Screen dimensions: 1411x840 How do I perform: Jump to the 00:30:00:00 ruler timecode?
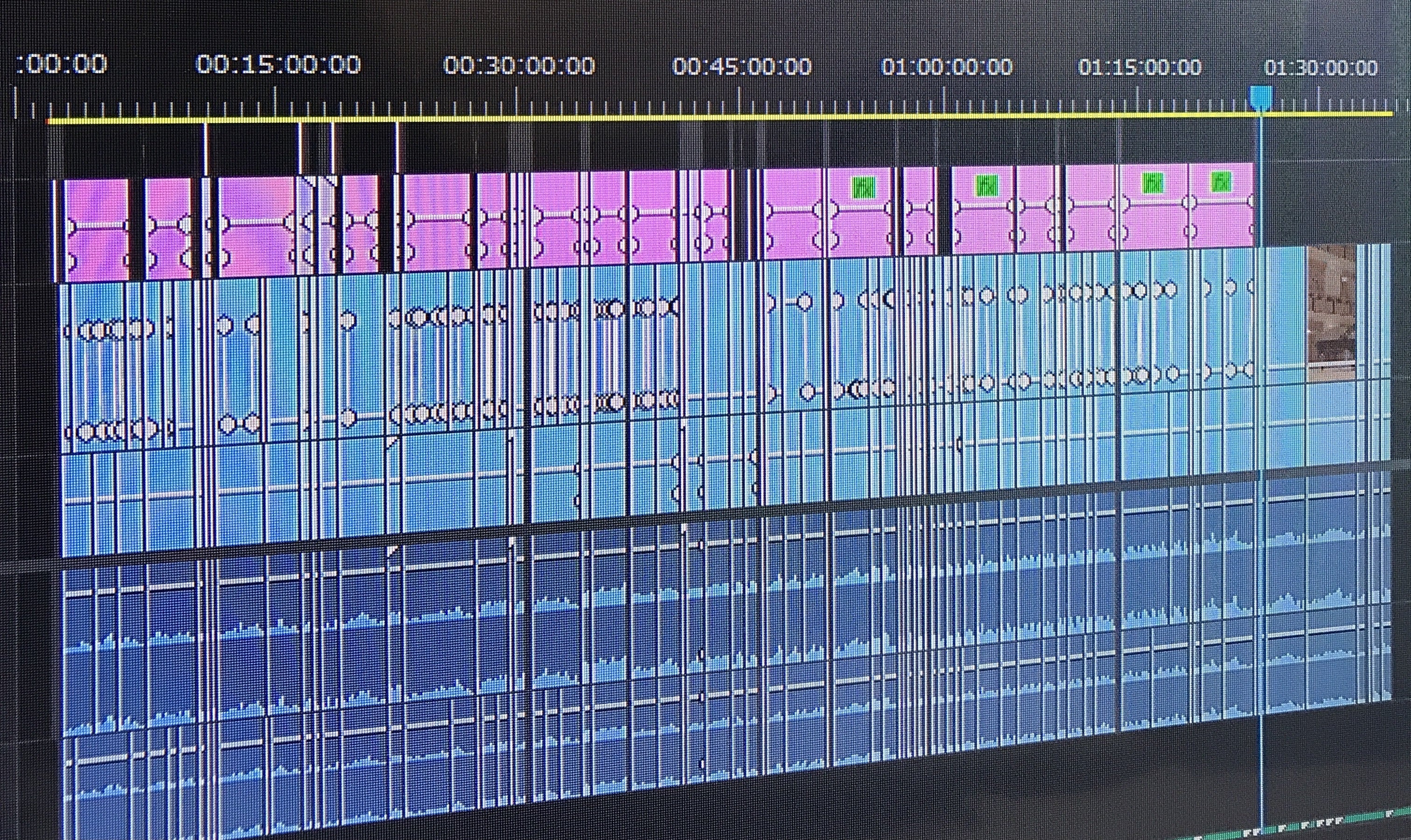[519, 66]
